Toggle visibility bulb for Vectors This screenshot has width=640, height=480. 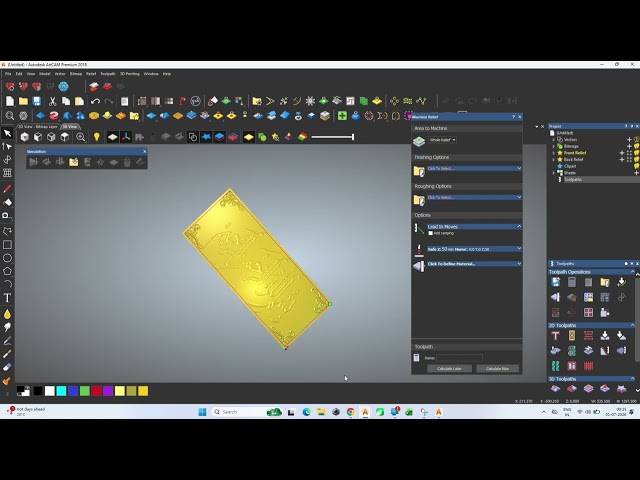(x=636, y=140)
